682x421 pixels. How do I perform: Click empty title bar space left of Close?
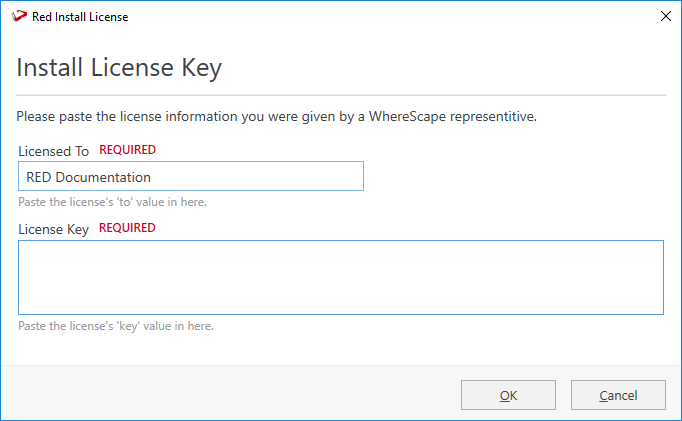coord(400,16)
